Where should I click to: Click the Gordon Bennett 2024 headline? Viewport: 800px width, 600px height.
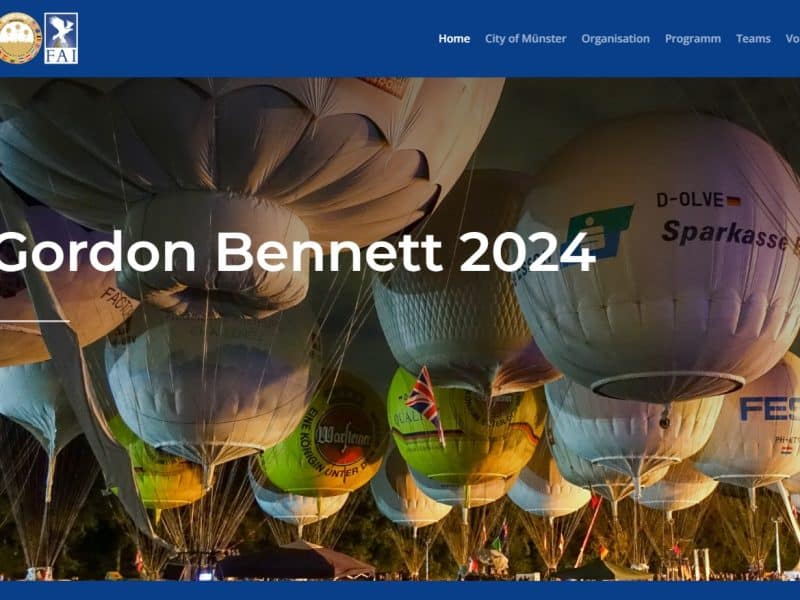point(298,252)
